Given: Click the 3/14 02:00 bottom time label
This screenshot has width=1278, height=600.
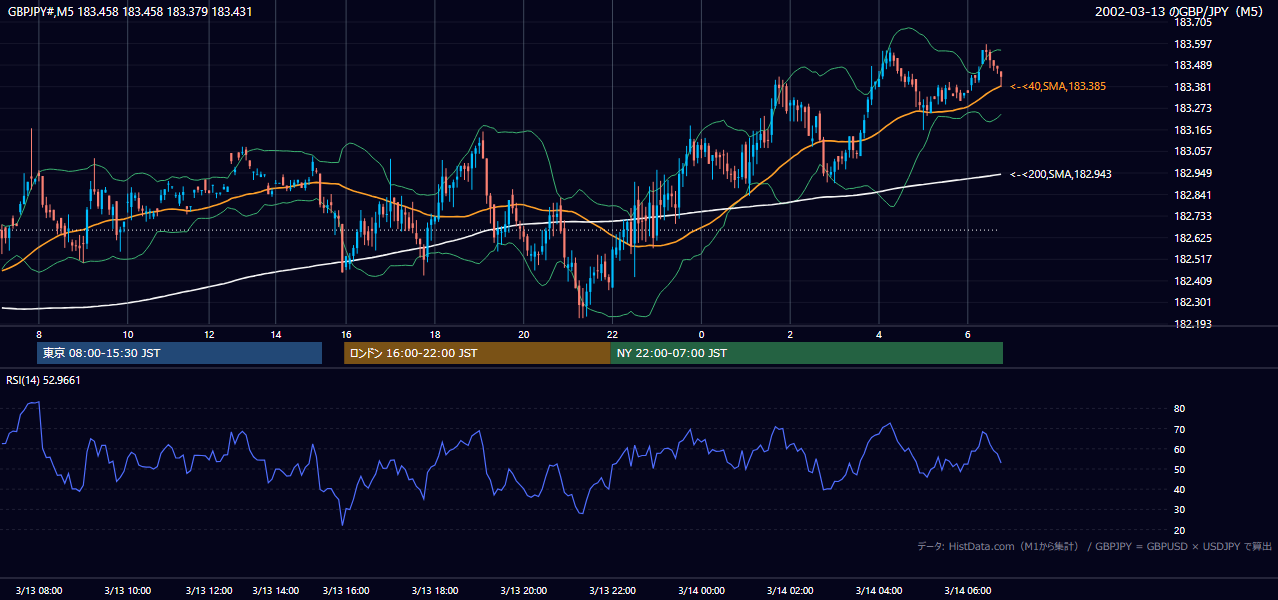Looking at the screenshot, I should tap(790, 591).
